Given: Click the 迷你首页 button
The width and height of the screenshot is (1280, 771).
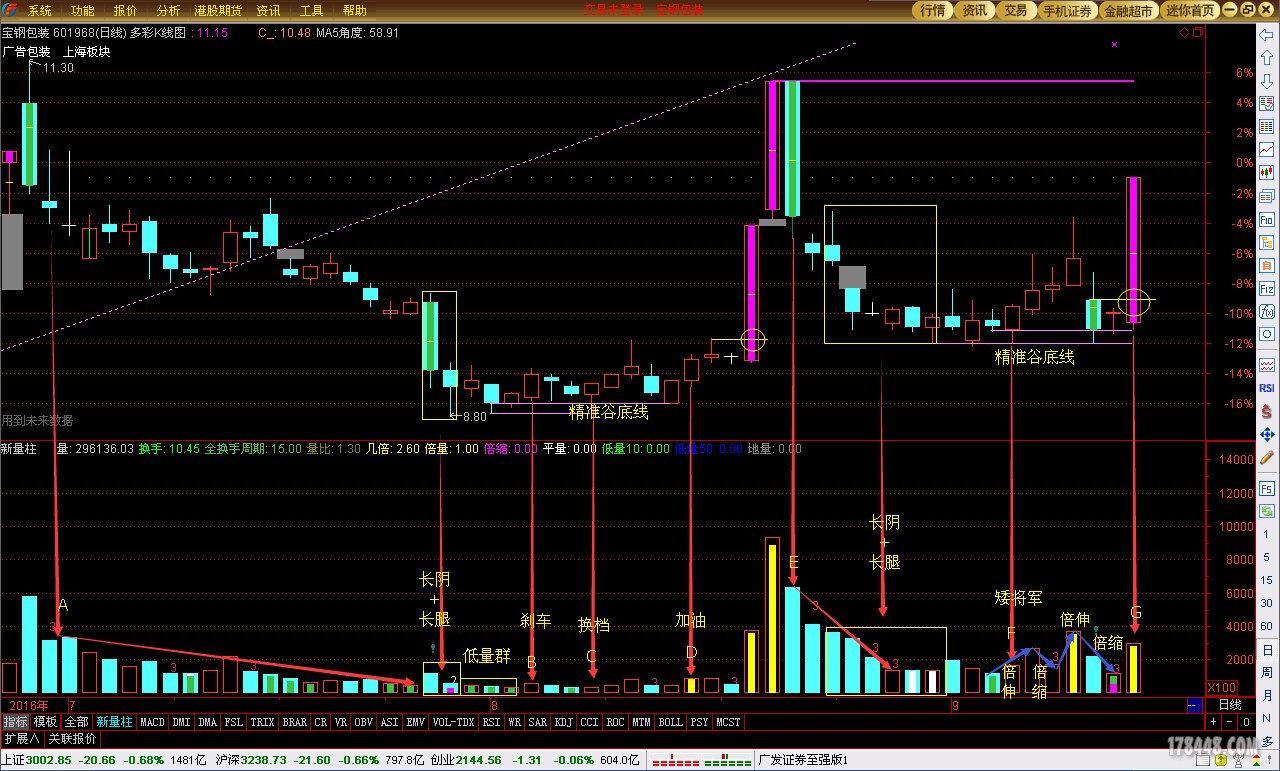Looking at the screenshot, I should (x=1191, y=10).
